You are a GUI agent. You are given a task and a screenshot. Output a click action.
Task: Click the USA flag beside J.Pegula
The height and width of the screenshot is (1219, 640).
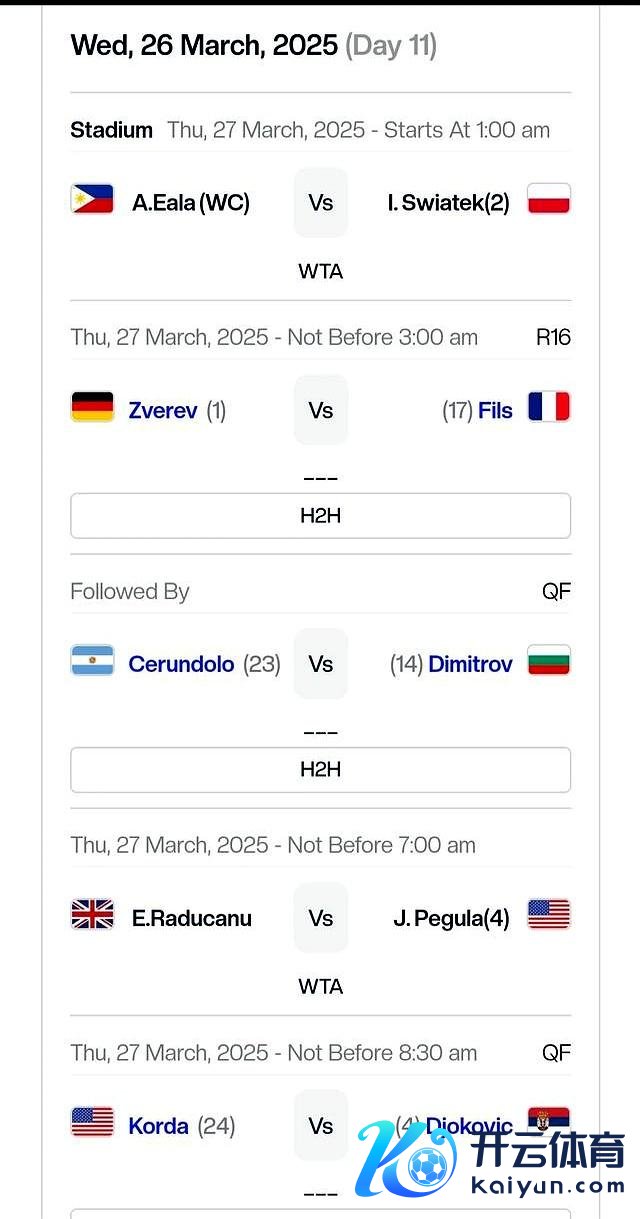[x=549, y=916]
